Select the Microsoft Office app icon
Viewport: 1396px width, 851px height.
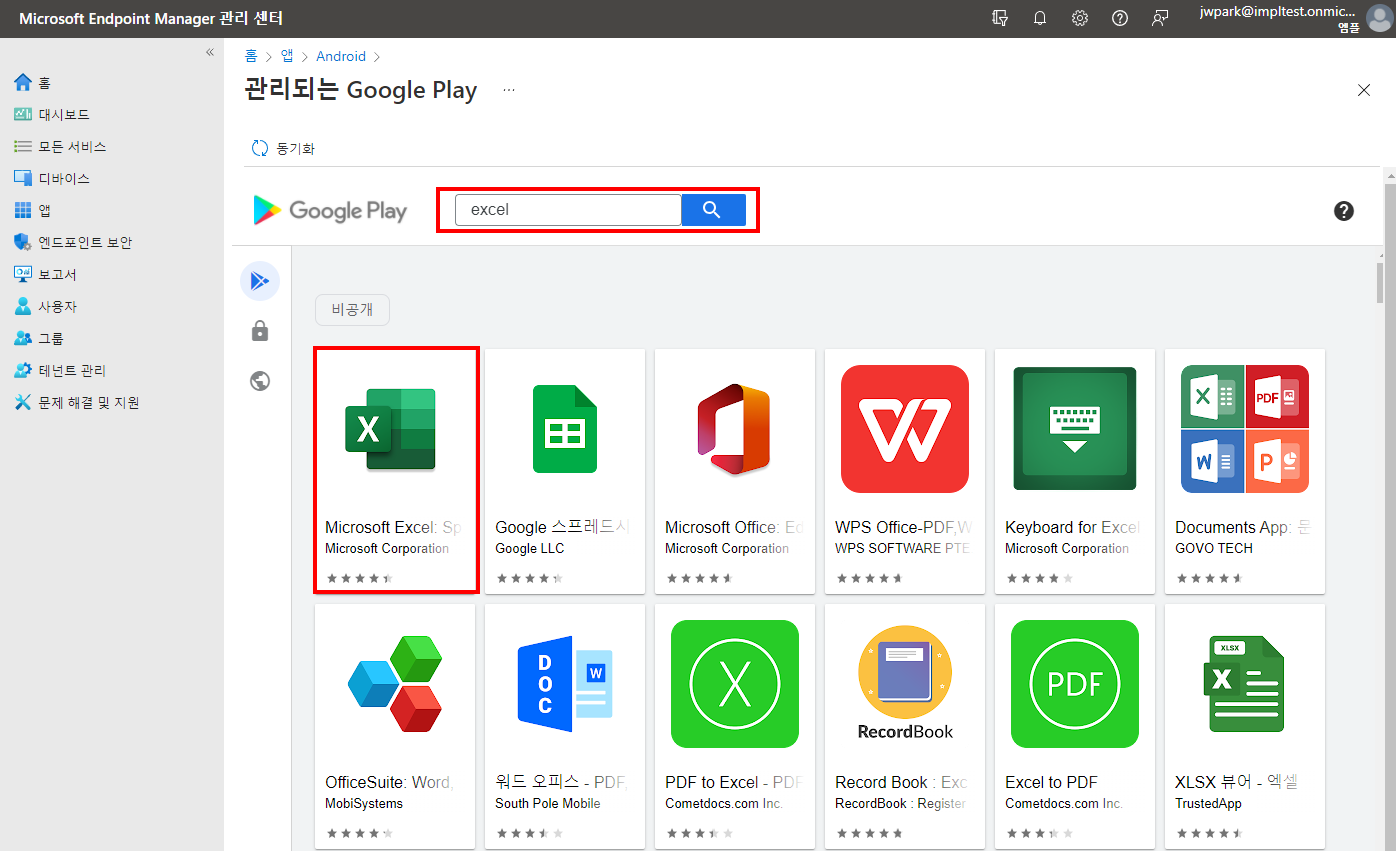point(735,429)
